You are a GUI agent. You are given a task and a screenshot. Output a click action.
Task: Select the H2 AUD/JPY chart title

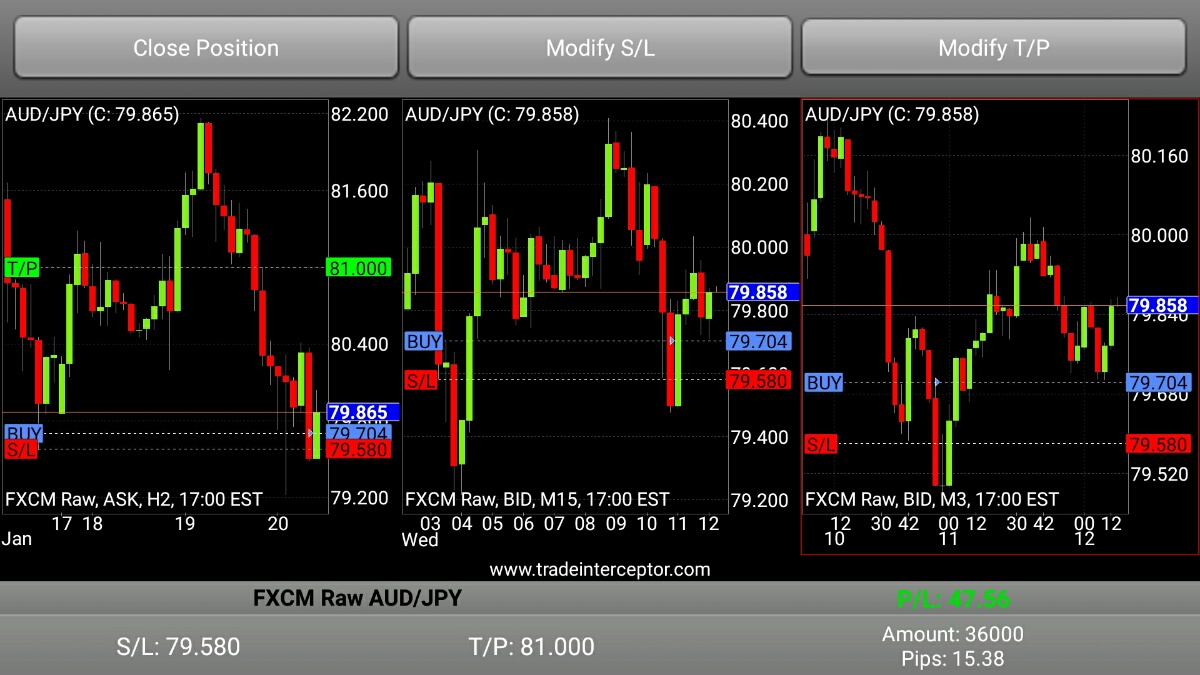click(92, 115)
